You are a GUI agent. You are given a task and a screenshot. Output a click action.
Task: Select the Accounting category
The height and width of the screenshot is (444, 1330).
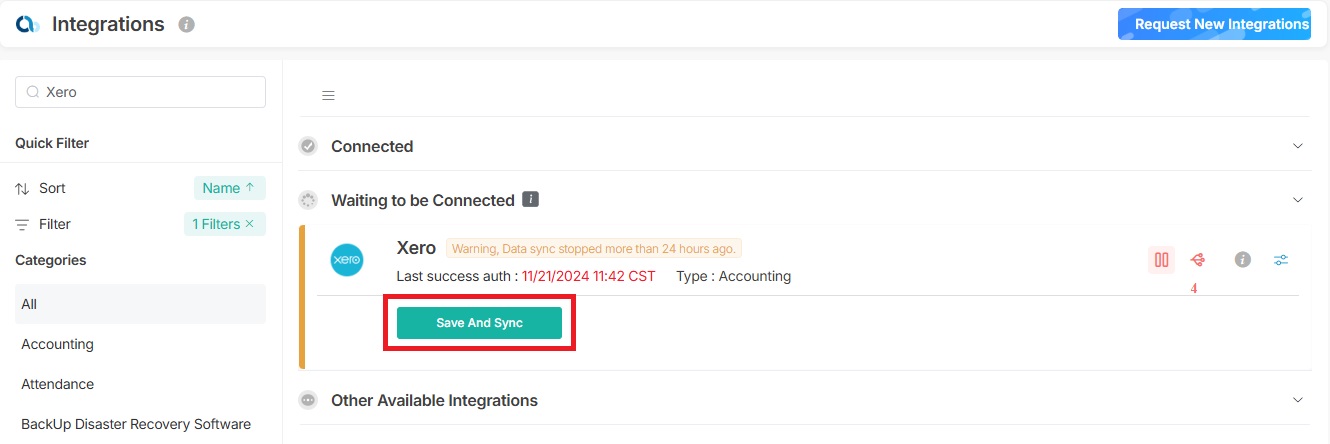(x=58, y=344)
